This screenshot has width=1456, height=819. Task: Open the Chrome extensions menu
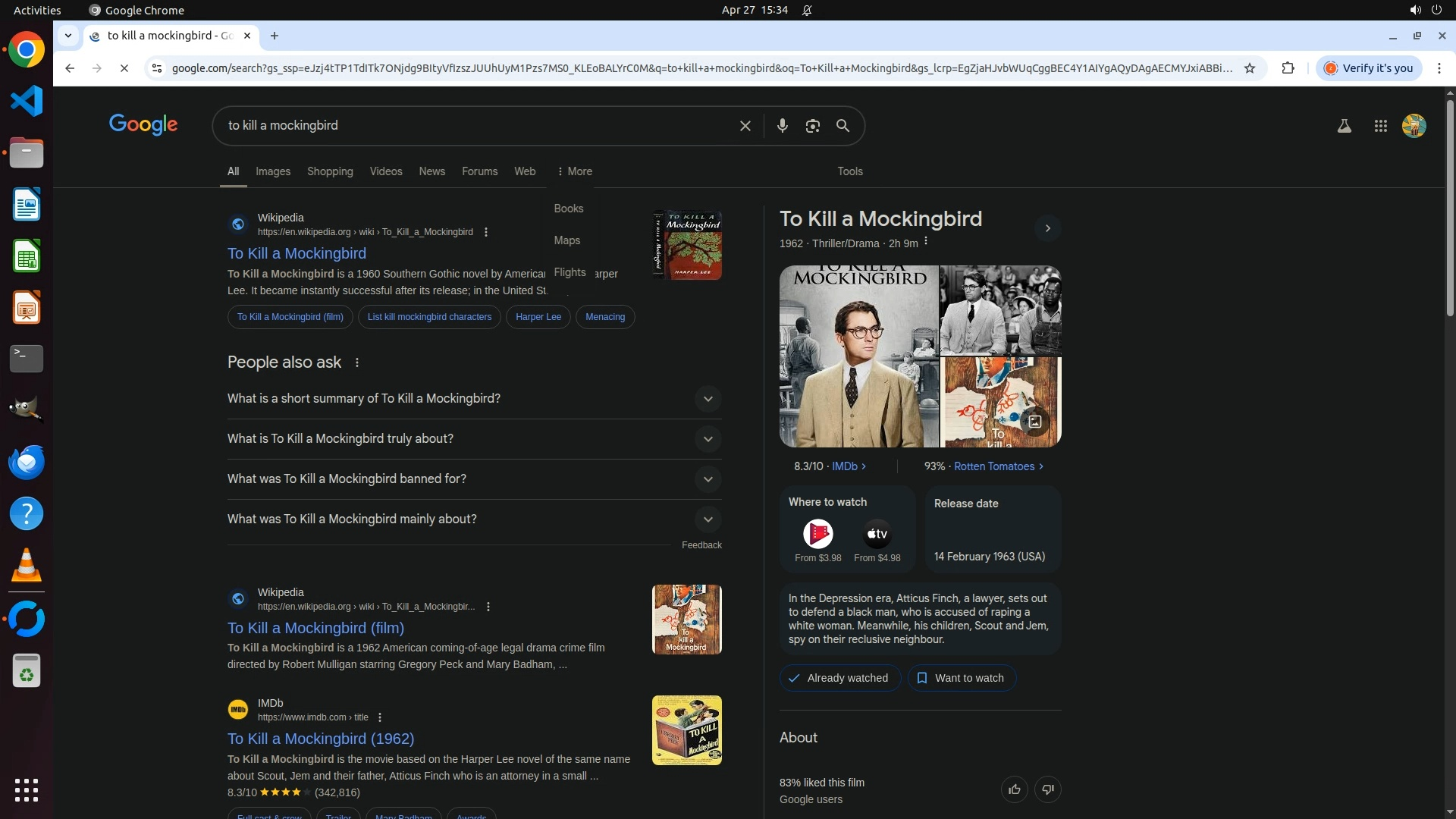click(x=1288, y=68)
